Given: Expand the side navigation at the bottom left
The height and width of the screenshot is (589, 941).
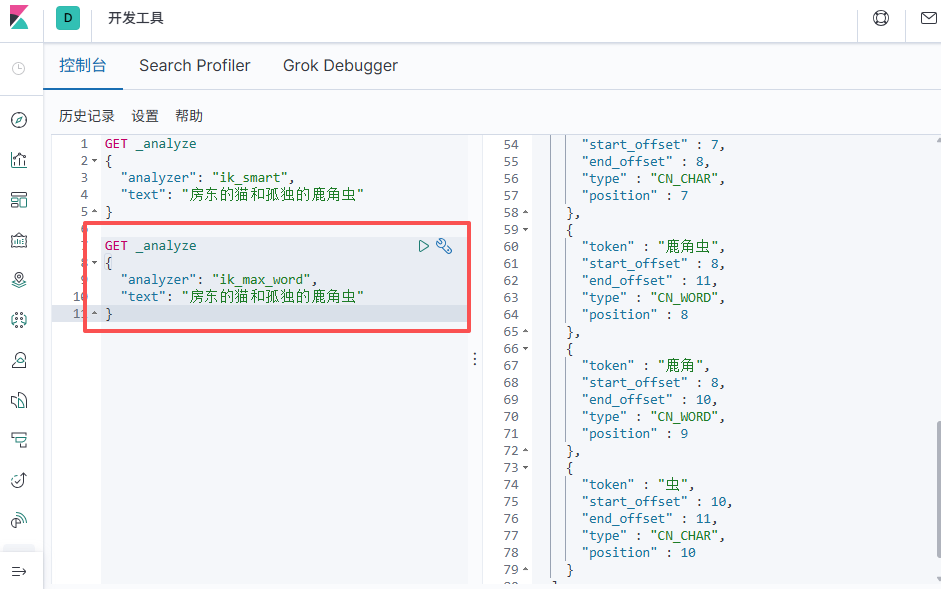Looking at the screenshot, I should click(19, 571).
